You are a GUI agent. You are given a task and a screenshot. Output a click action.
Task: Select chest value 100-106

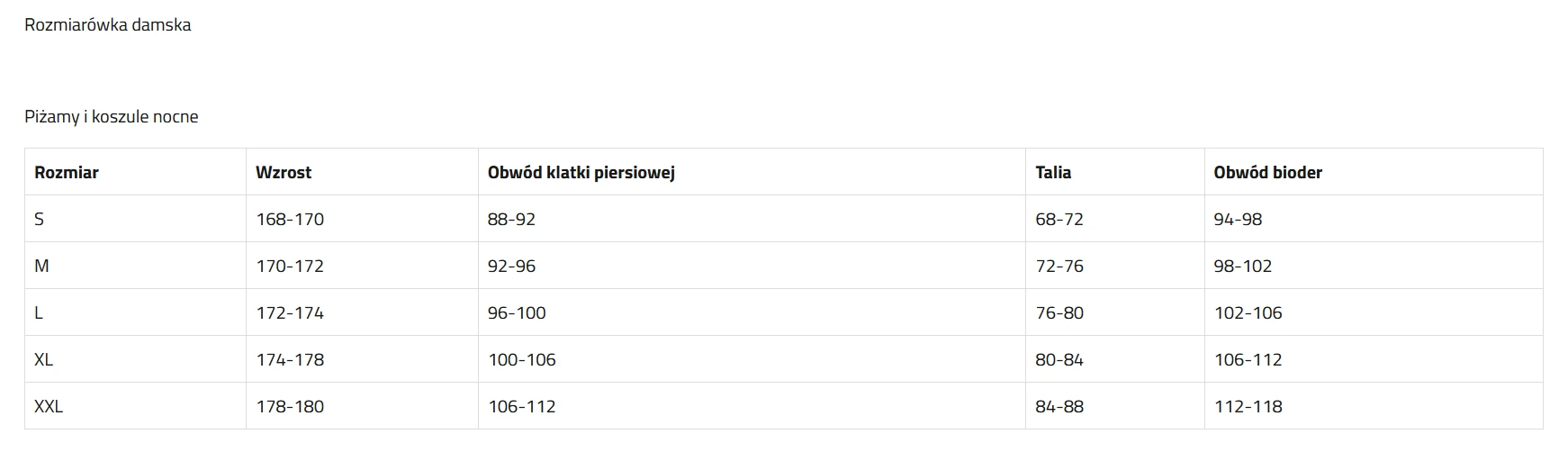click(522, 359)
